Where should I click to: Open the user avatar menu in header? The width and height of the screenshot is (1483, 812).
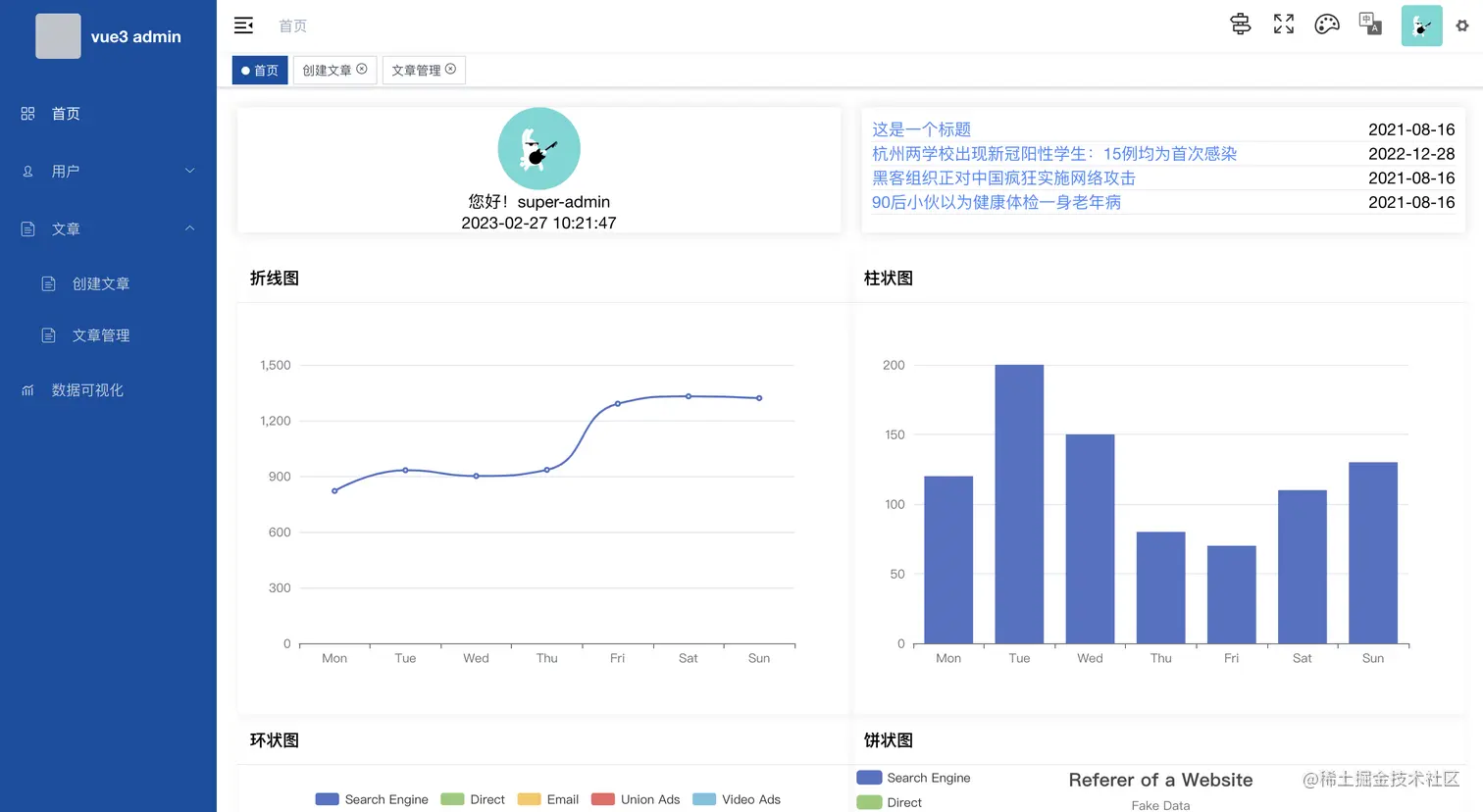pos(1422,25)
